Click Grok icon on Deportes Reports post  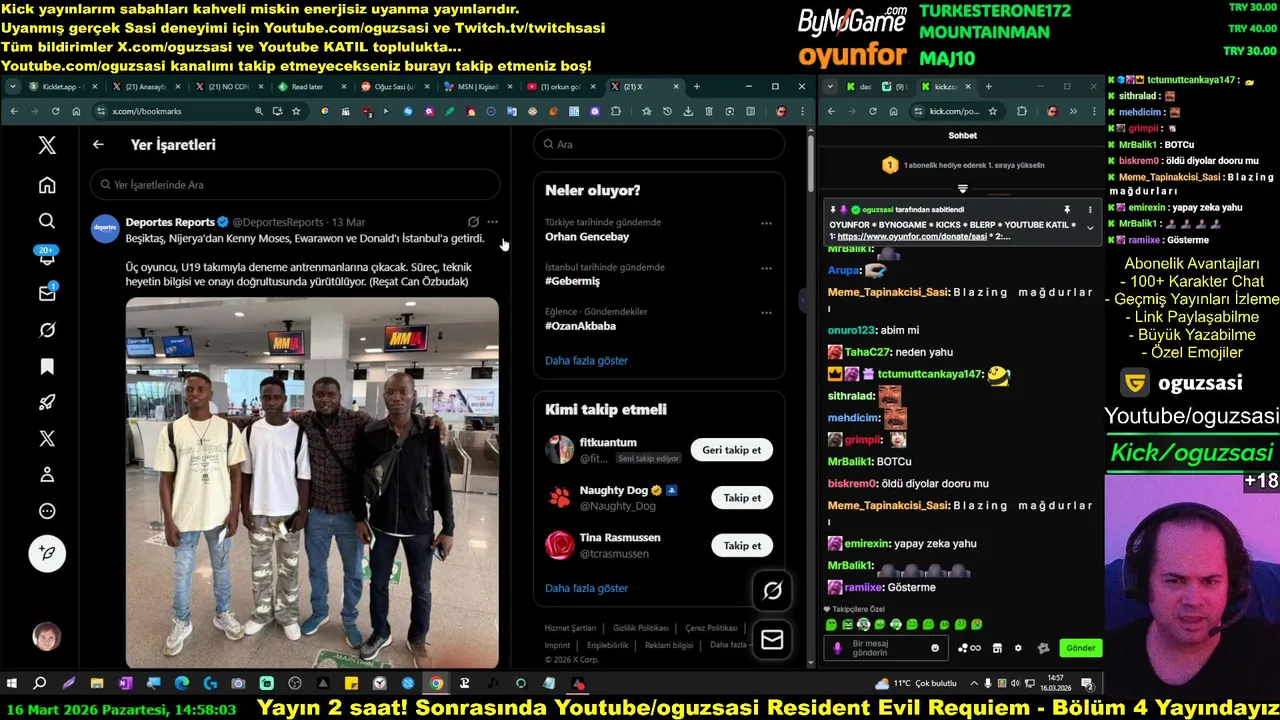pyautogui.click(x=473, y=222)
